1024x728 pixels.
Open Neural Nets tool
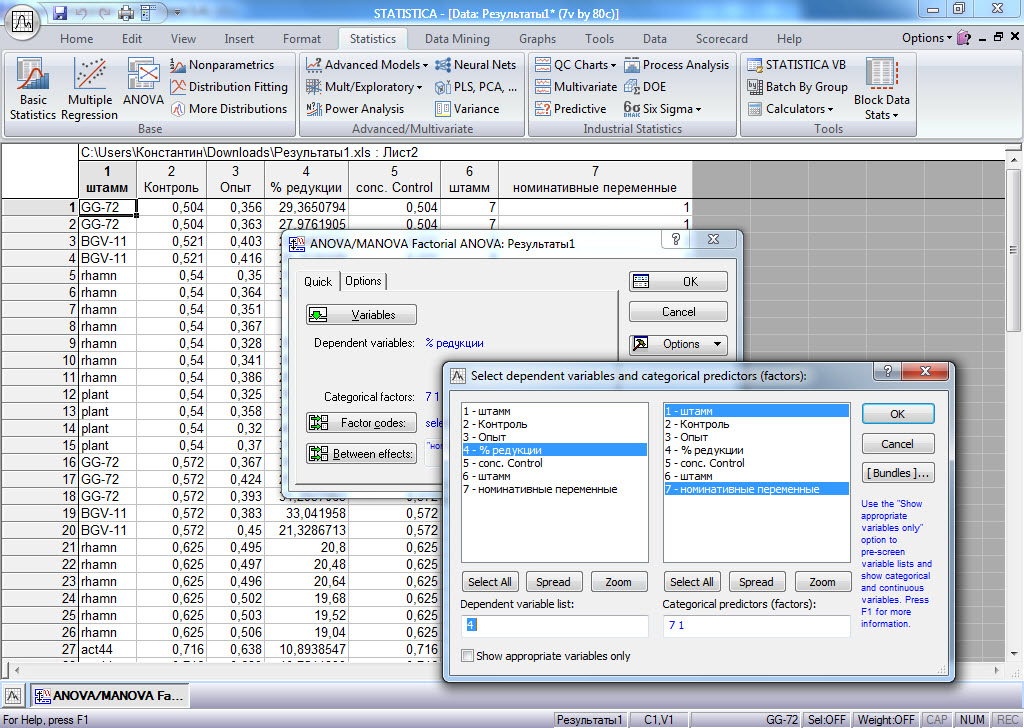(x=475, y=65)
